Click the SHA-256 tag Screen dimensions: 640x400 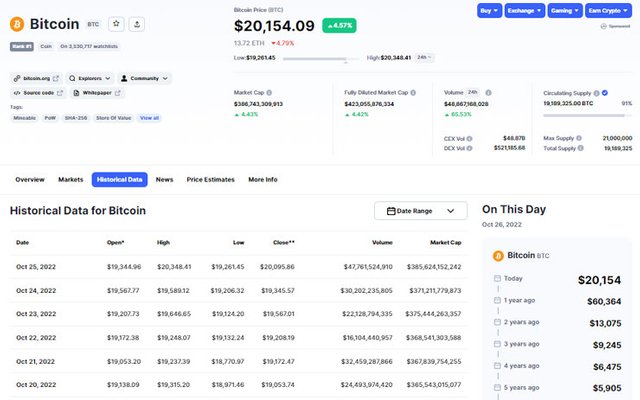tap(76, 118)
